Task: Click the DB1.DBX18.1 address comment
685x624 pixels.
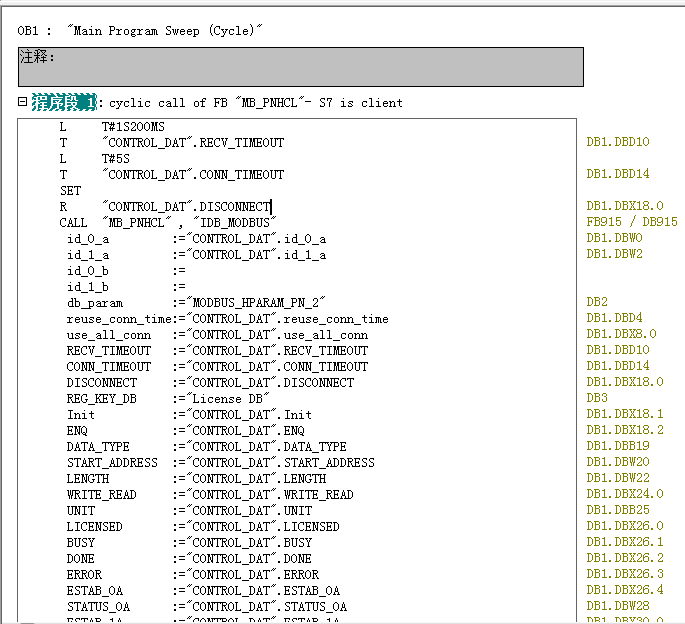Action: 625,414
